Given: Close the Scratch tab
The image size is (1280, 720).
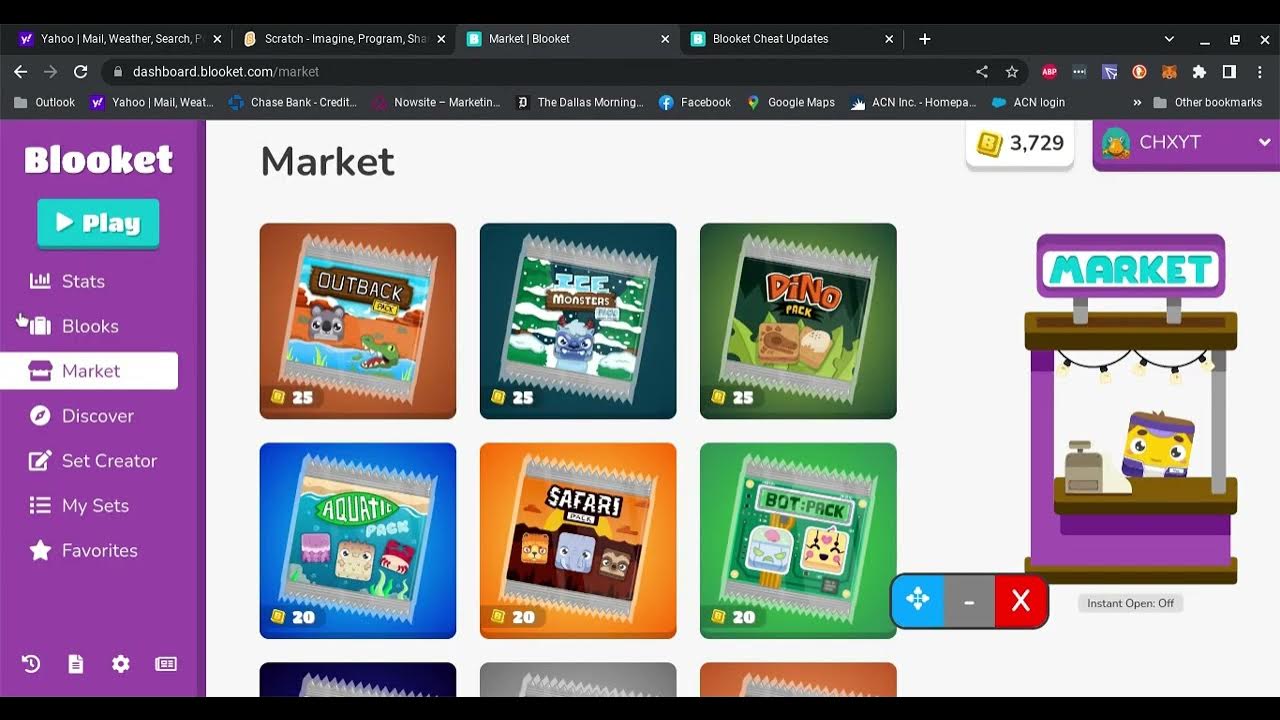Looking at the screenshot, I should pos(441,39).
